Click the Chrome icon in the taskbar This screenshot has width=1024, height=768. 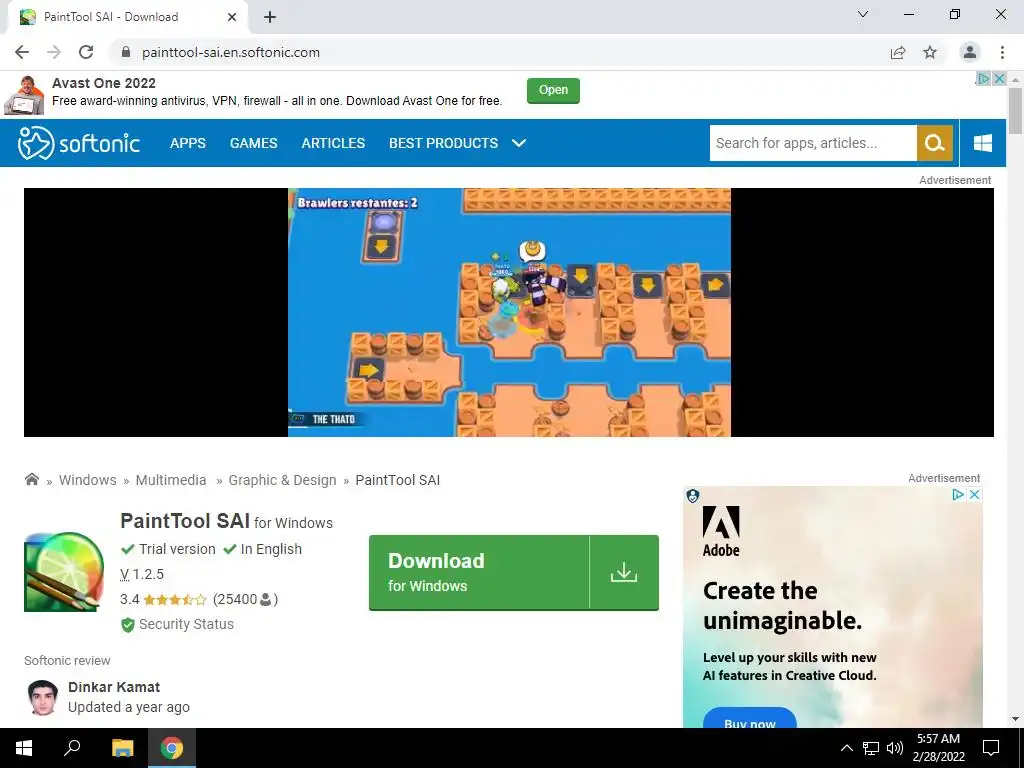172,748
